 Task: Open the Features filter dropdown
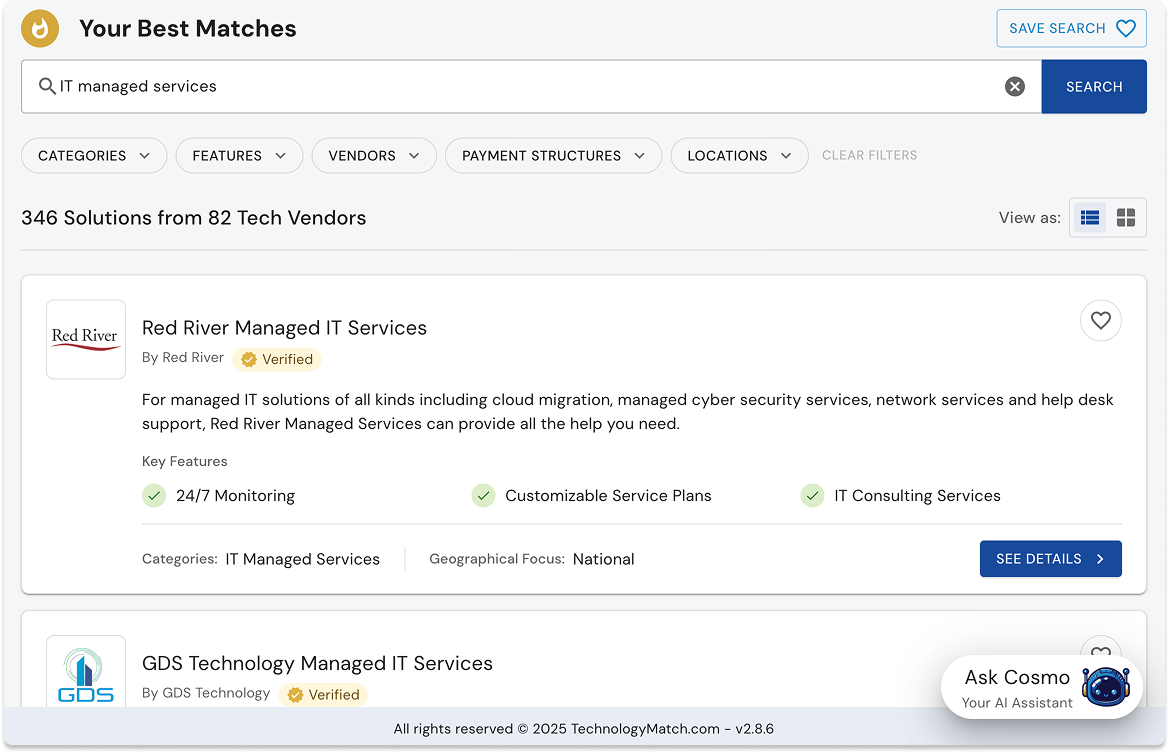tap(239, 156)
